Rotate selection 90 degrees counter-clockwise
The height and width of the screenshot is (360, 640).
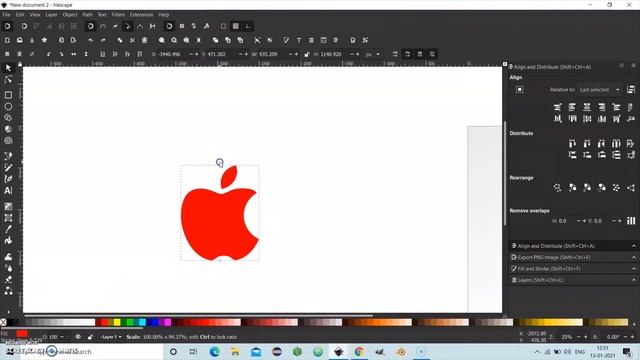[49, 54]
